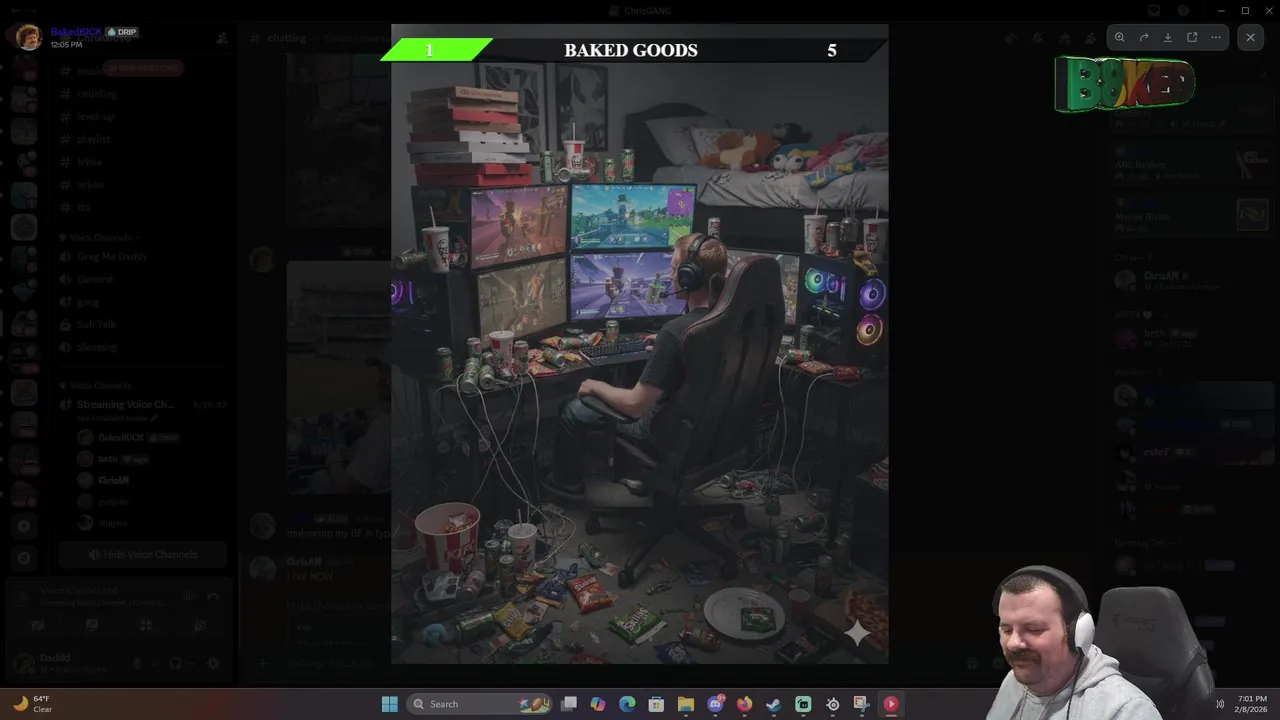
Task: Open the three-dot more options menu
Action: [x=1216, y=37]
